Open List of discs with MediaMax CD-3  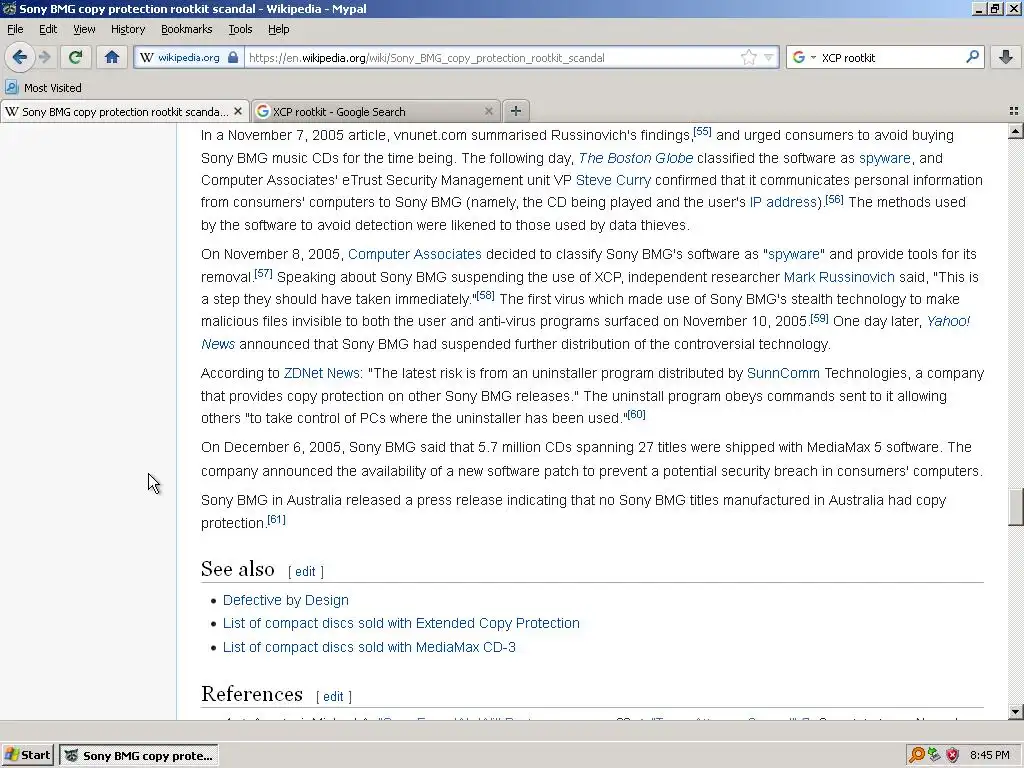[x=369, y=647]
